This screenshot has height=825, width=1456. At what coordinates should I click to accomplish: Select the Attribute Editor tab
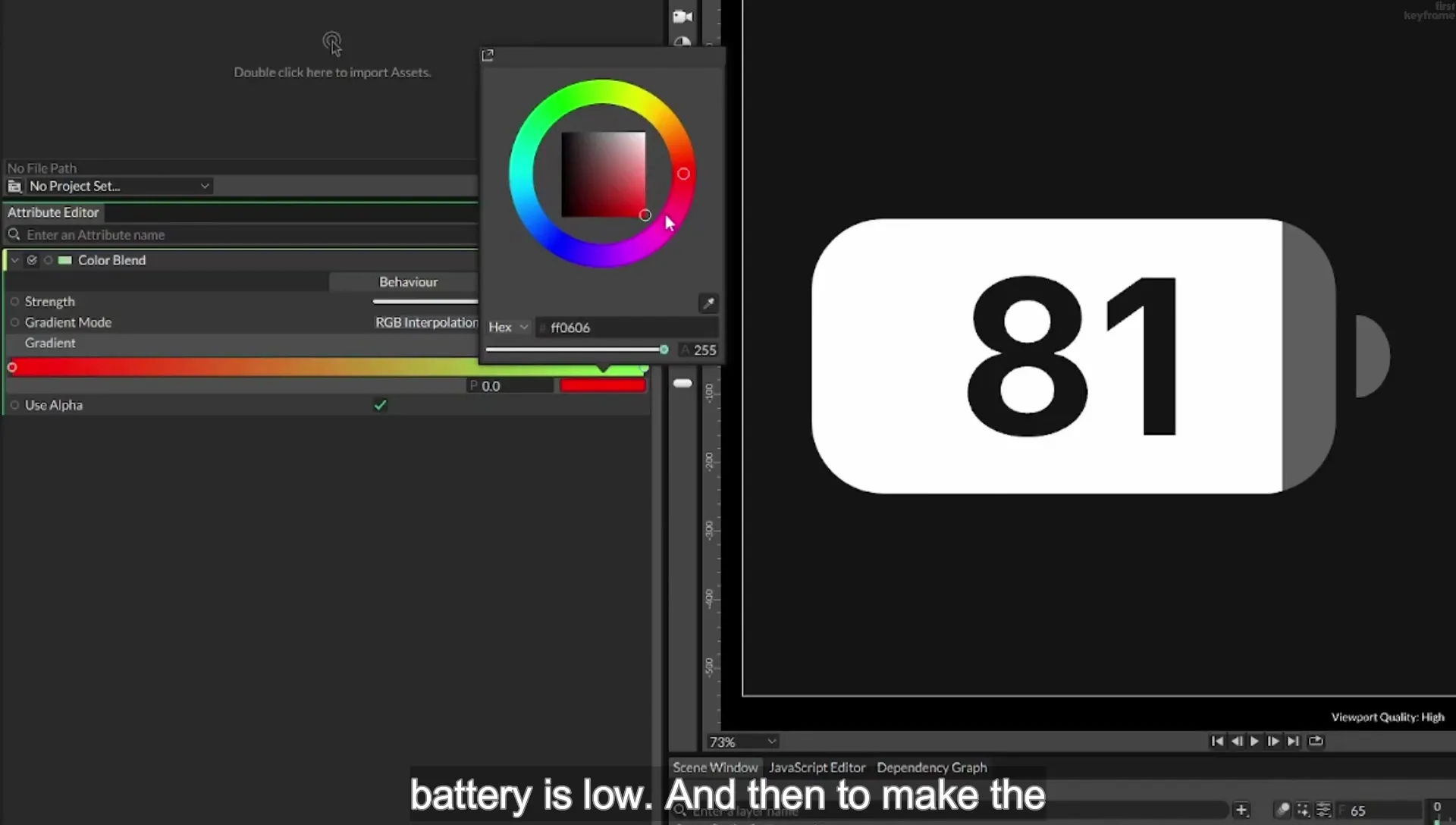click(53, 213)
